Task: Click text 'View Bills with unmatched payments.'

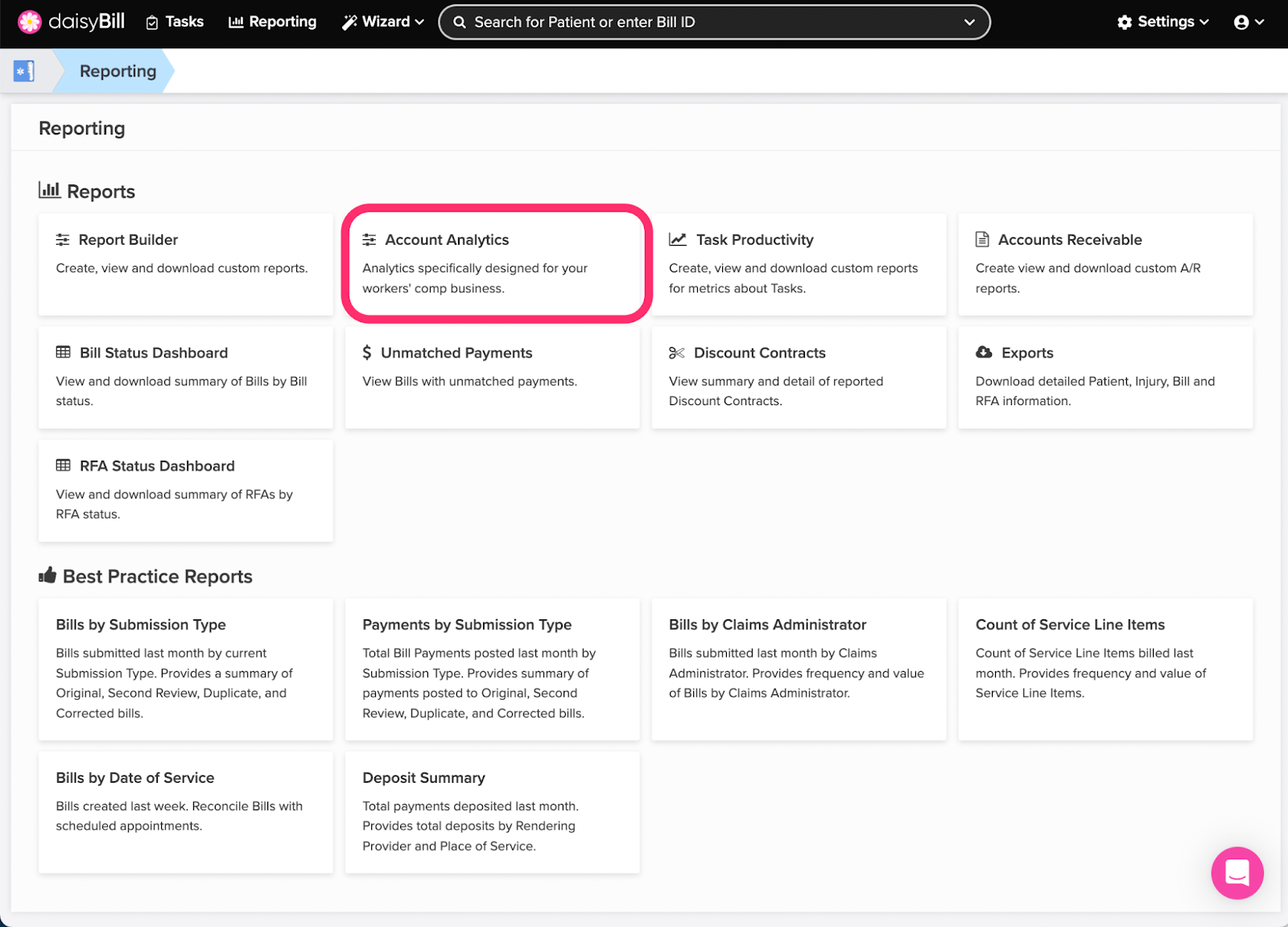Action: (x=470, y=382)
